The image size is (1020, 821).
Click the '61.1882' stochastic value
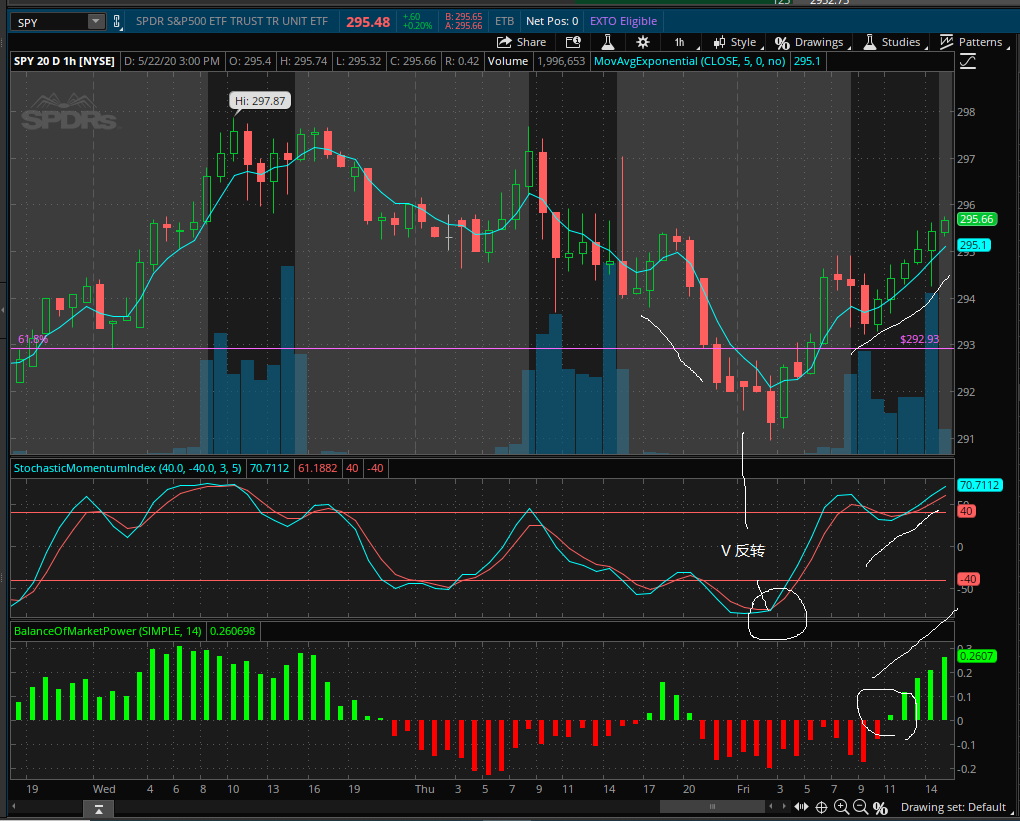coord(317,468)
